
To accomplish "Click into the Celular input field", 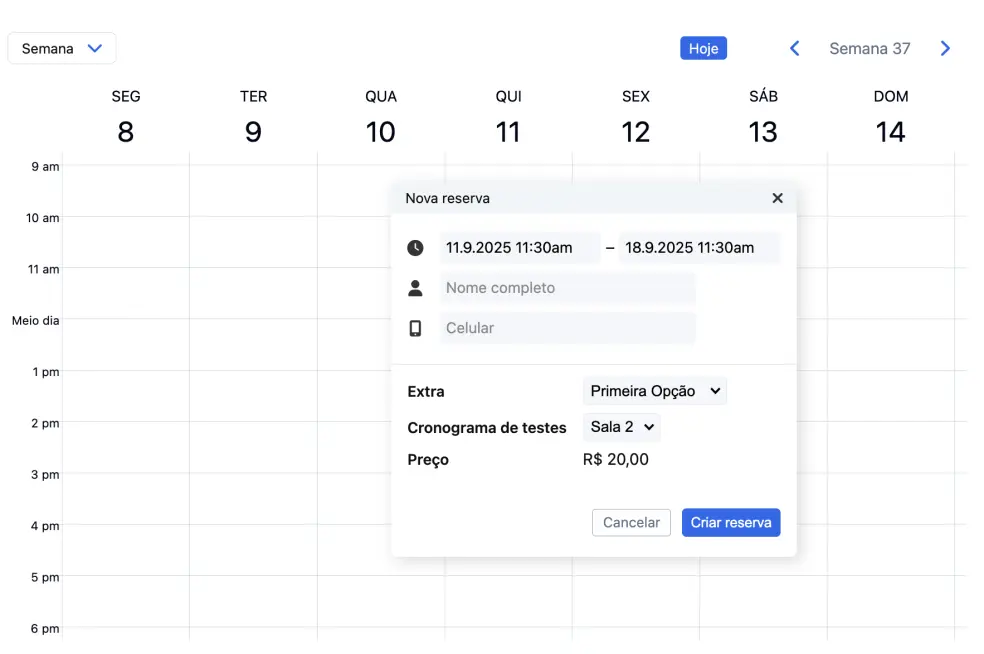I will click(567, 328).
